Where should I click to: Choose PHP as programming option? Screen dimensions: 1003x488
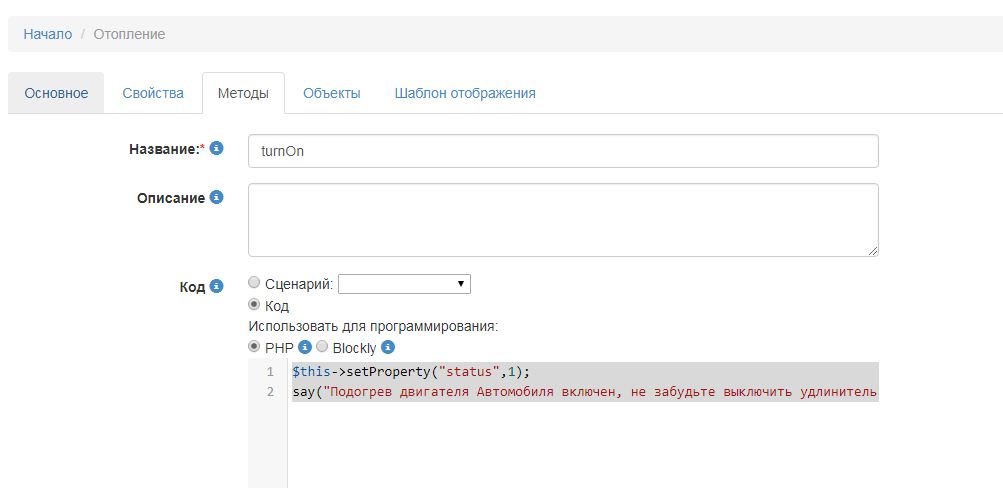point(254,347)
